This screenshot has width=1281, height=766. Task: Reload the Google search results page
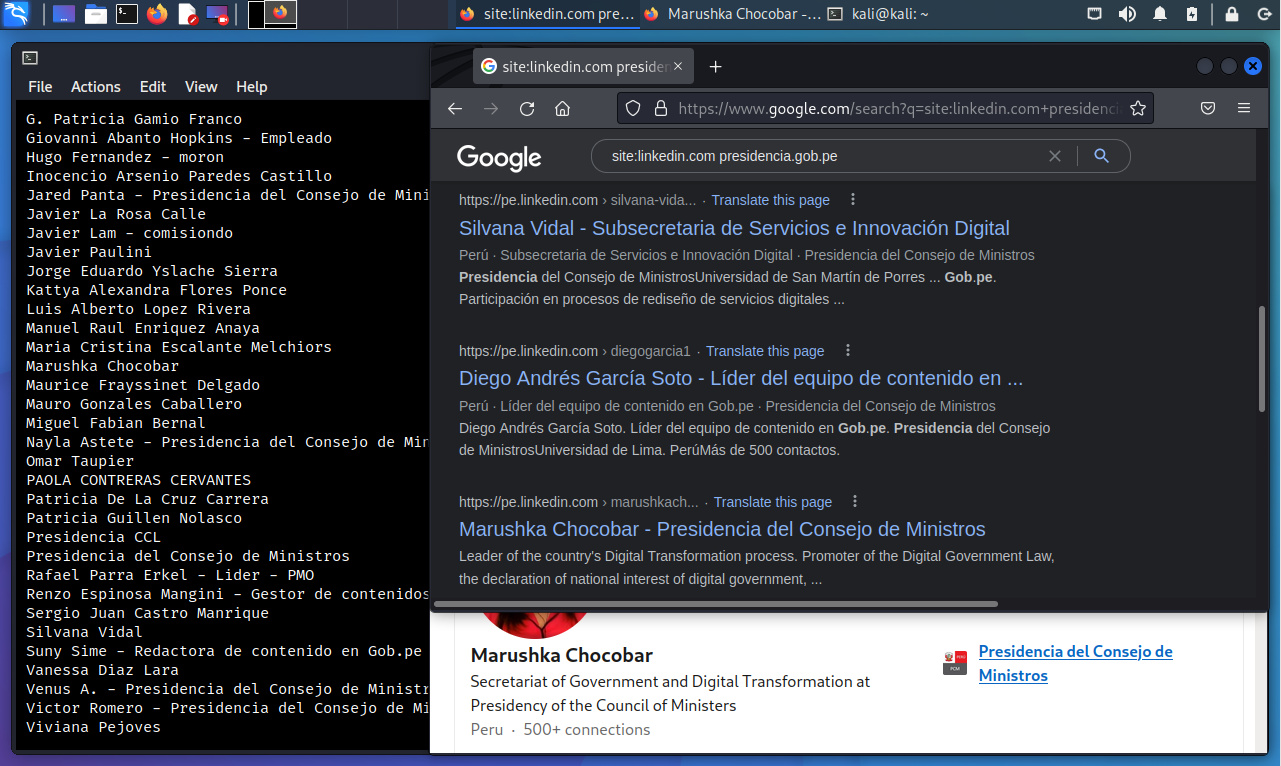527,109
